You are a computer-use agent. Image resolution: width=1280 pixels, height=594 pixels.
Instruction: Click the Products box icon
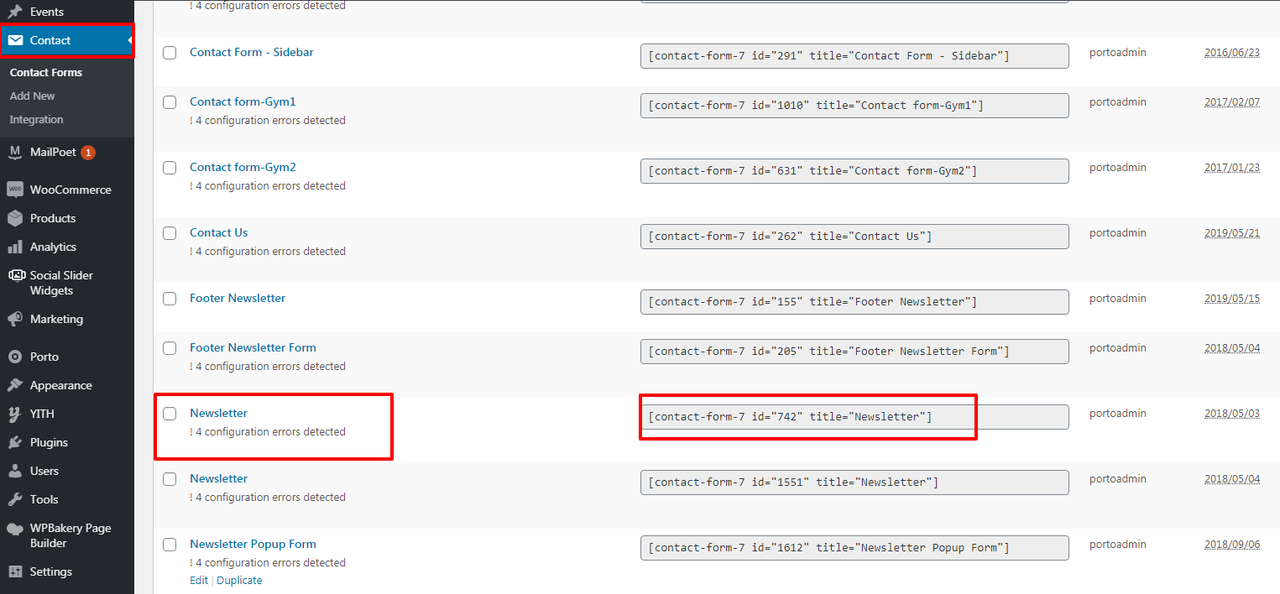tap(15, 219)
